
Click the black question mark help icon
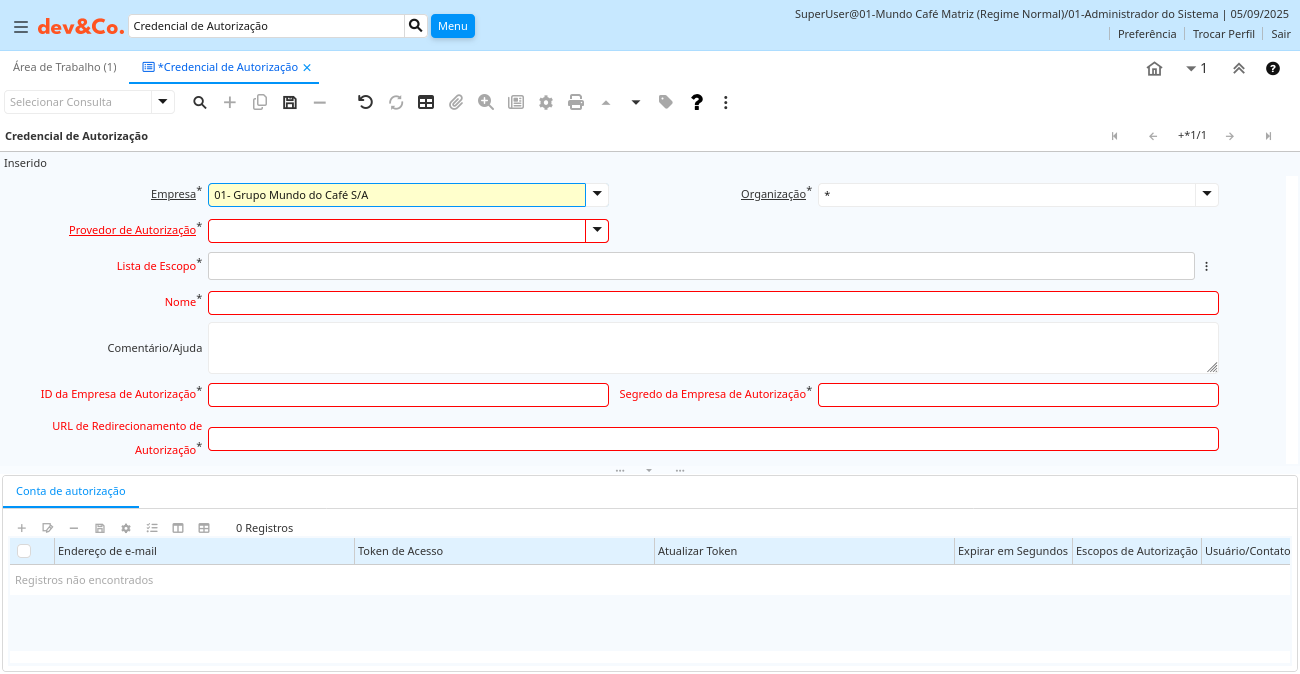tap(697, 102)
